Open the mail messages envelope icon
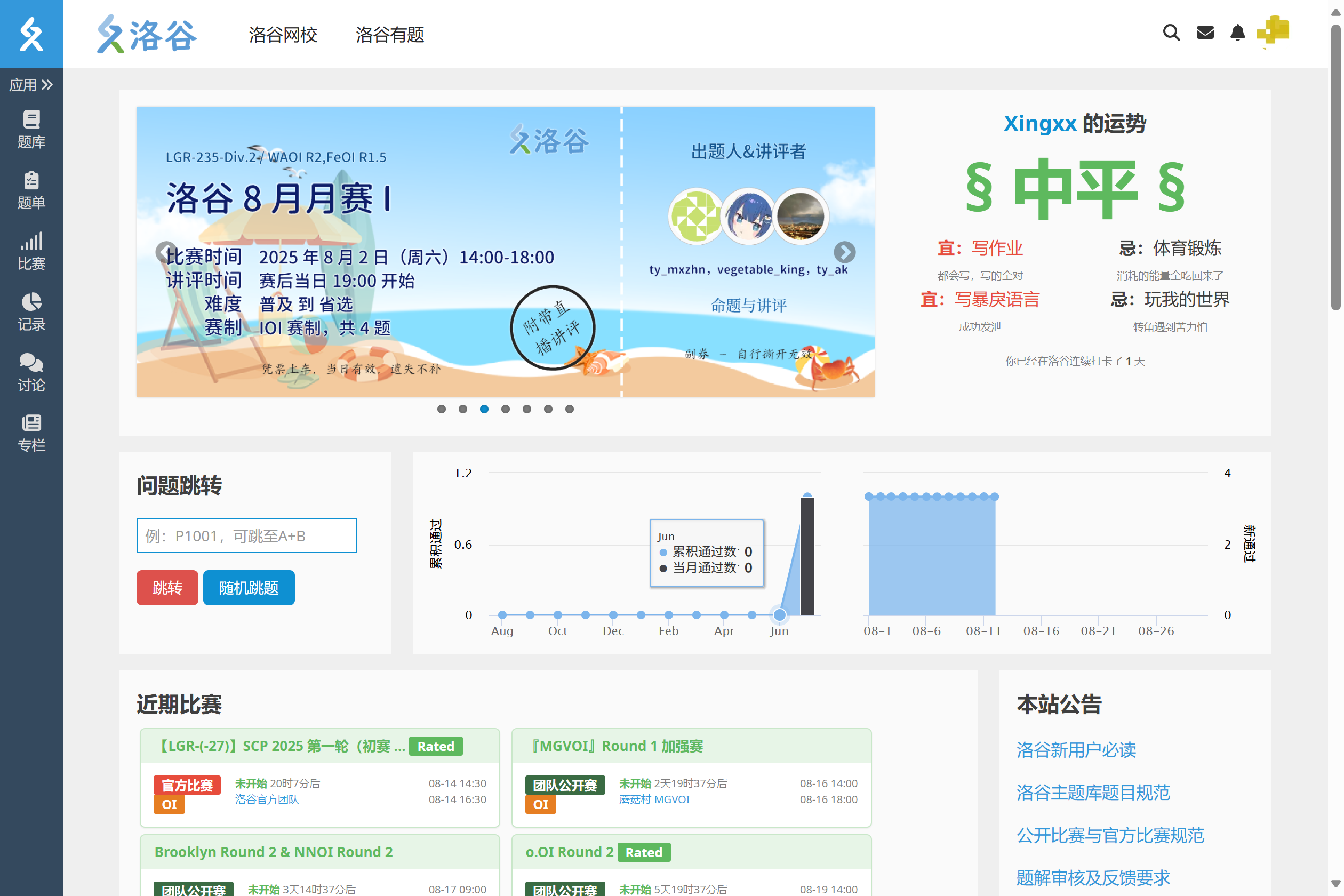Image resolution: width=1344 pixels, height=896 pixels. pos(1205,33)
